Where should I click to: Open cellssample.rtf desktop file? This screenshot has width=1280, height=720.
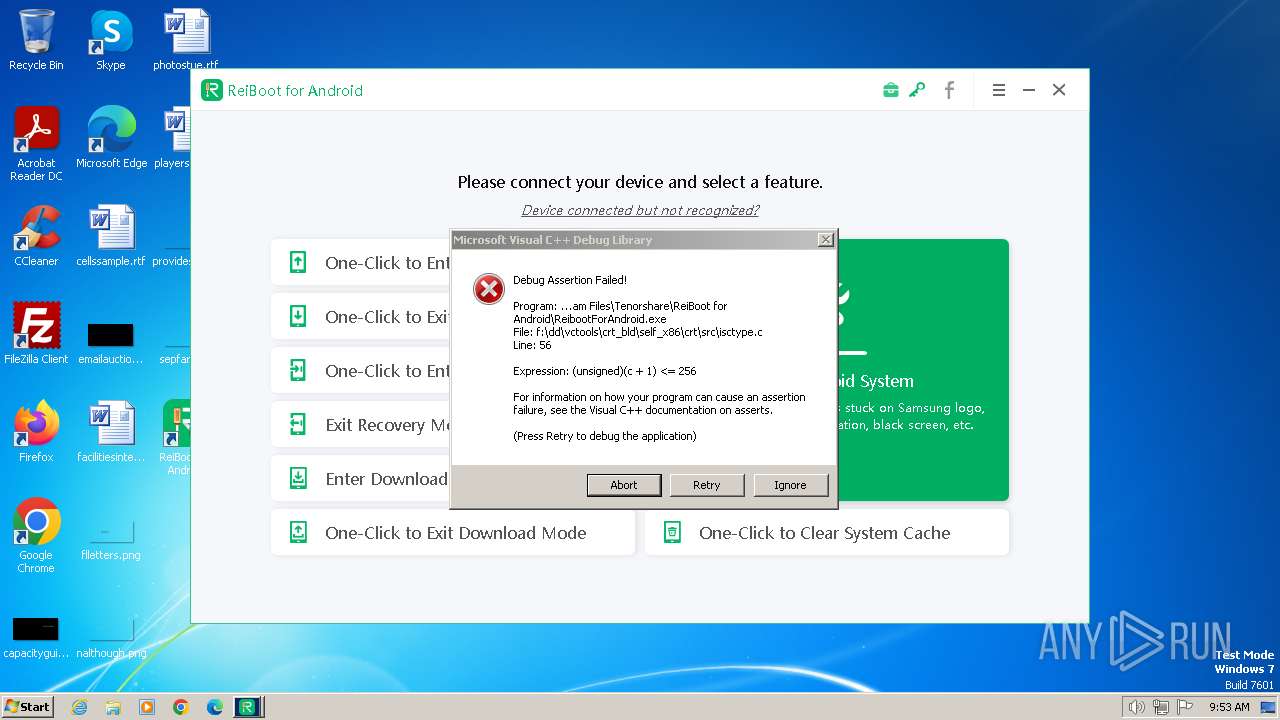point(111,236)
